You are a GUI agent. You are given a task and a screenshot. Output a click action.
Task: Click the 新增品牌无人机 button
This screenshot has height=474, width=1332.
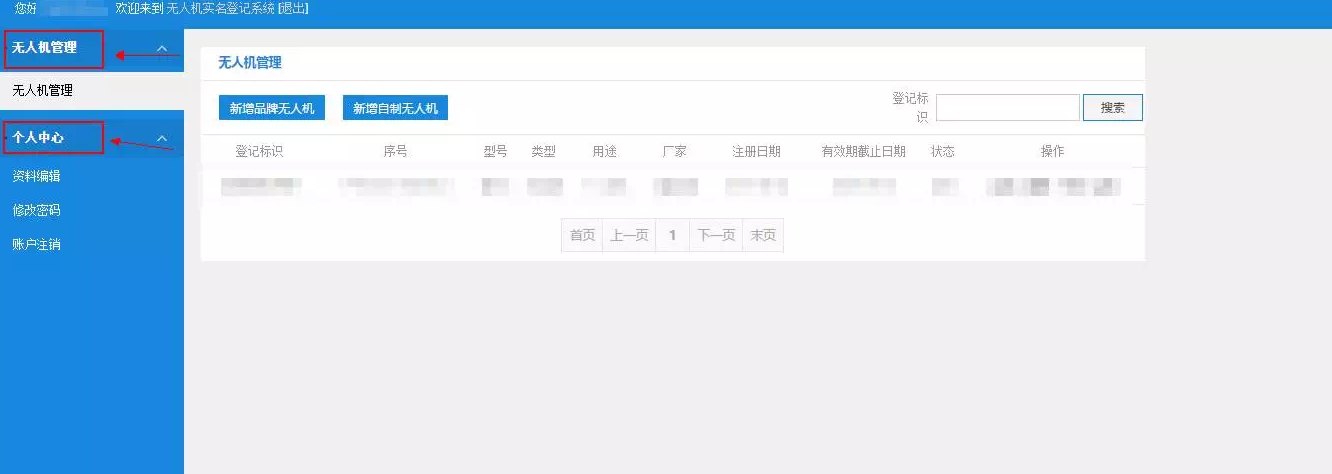pos(271,108)
